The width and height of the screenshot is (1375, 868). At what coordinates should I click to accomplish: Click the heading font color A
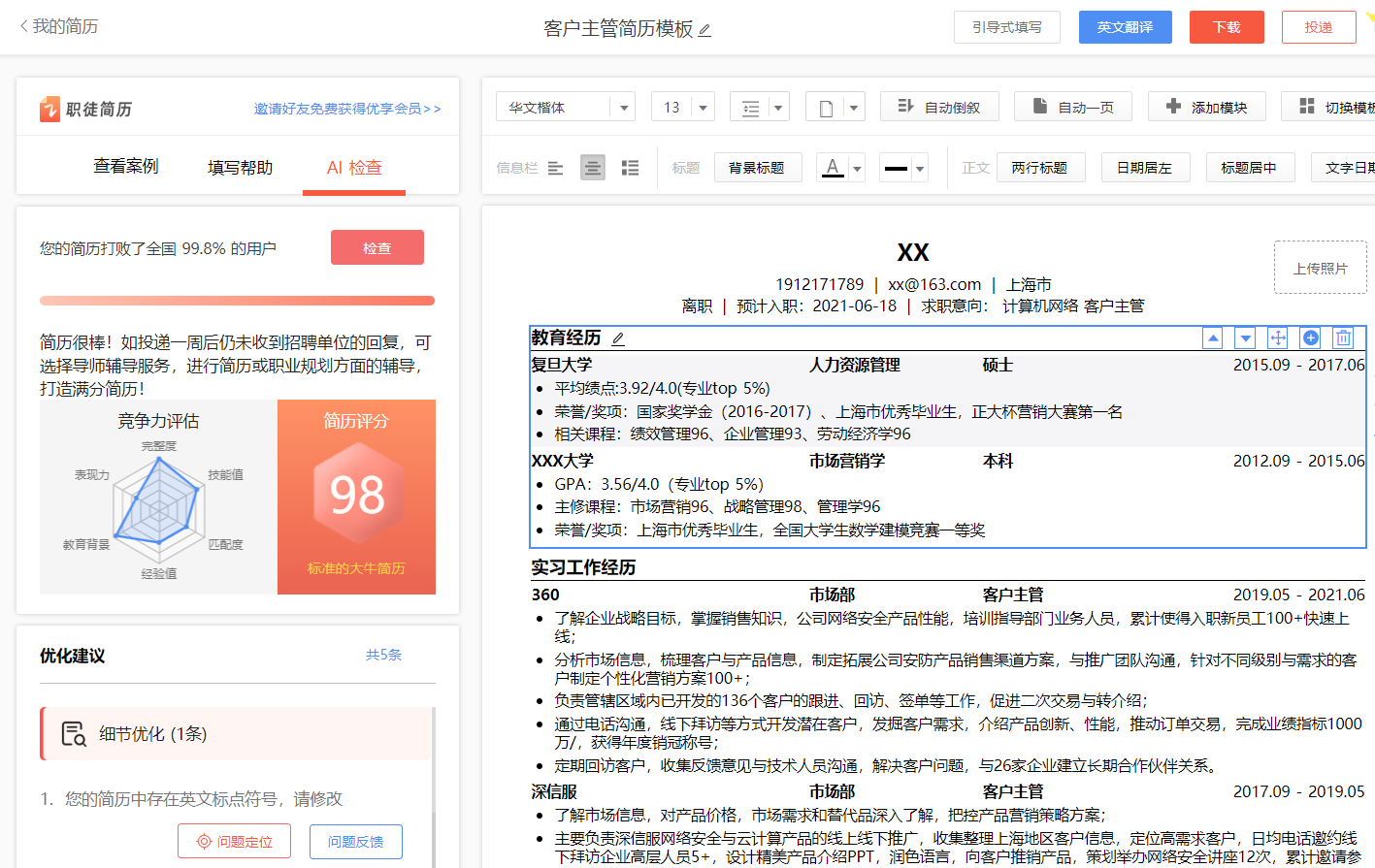(x=833, y=168)
